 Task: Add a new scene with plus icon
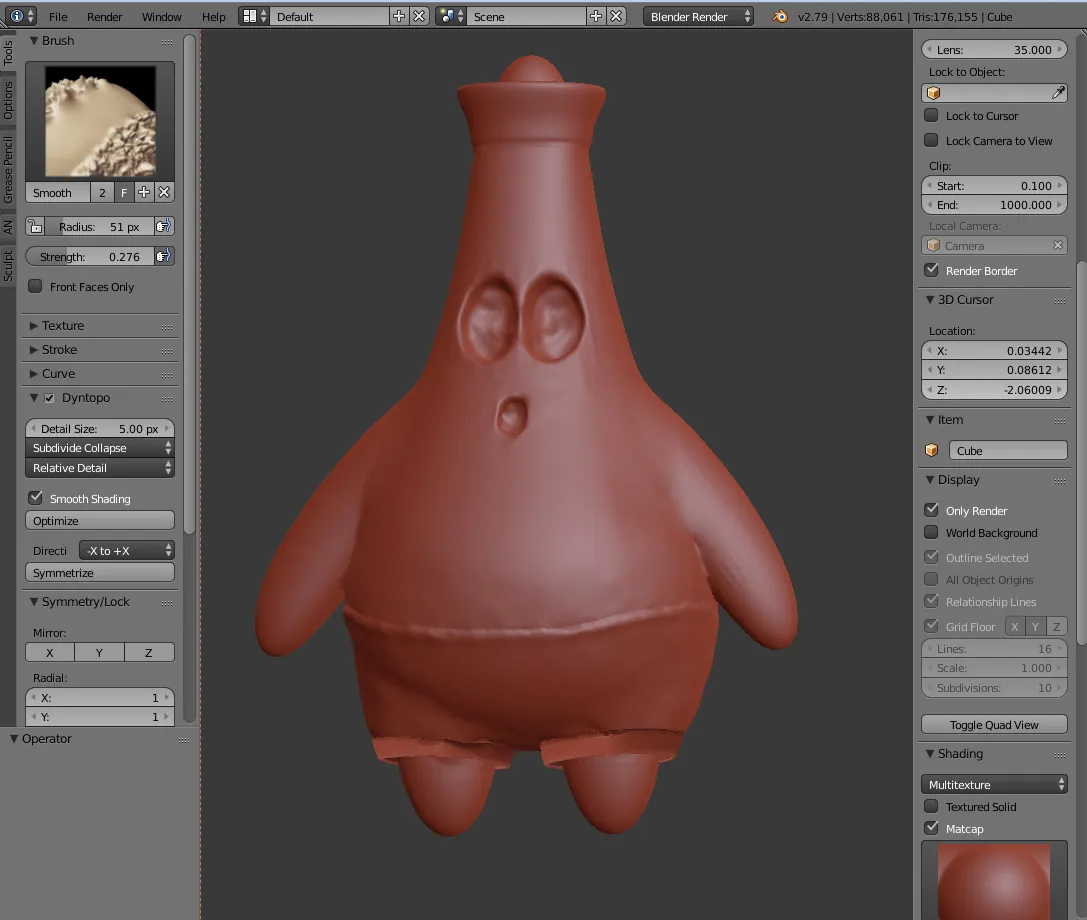595,16
